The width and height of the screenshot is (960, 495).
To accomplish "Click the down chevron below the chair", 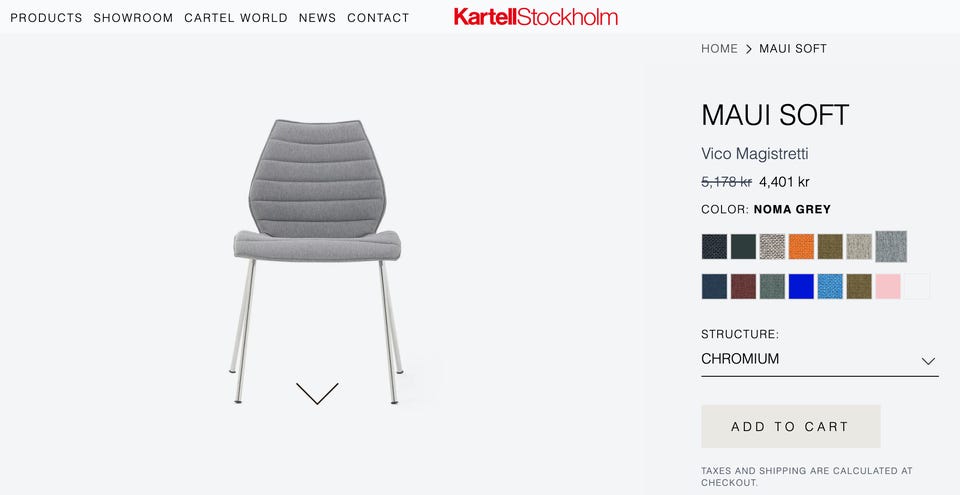I will pyautogui.click(x=317, y=393).
